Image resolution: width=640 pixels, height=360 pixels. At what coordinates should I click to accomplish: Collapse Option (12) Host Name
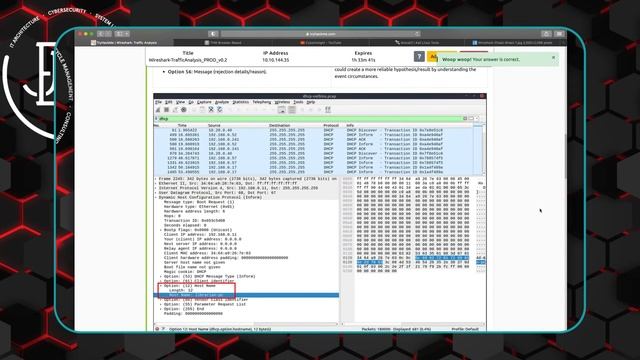[x=161, y=286]
